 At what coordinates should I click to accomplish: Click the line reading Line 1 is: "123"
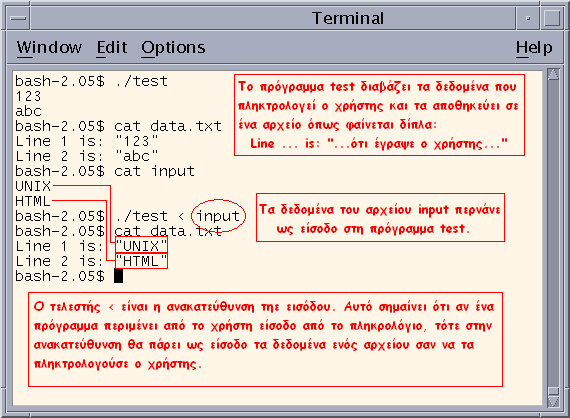[x=87, y=141]
